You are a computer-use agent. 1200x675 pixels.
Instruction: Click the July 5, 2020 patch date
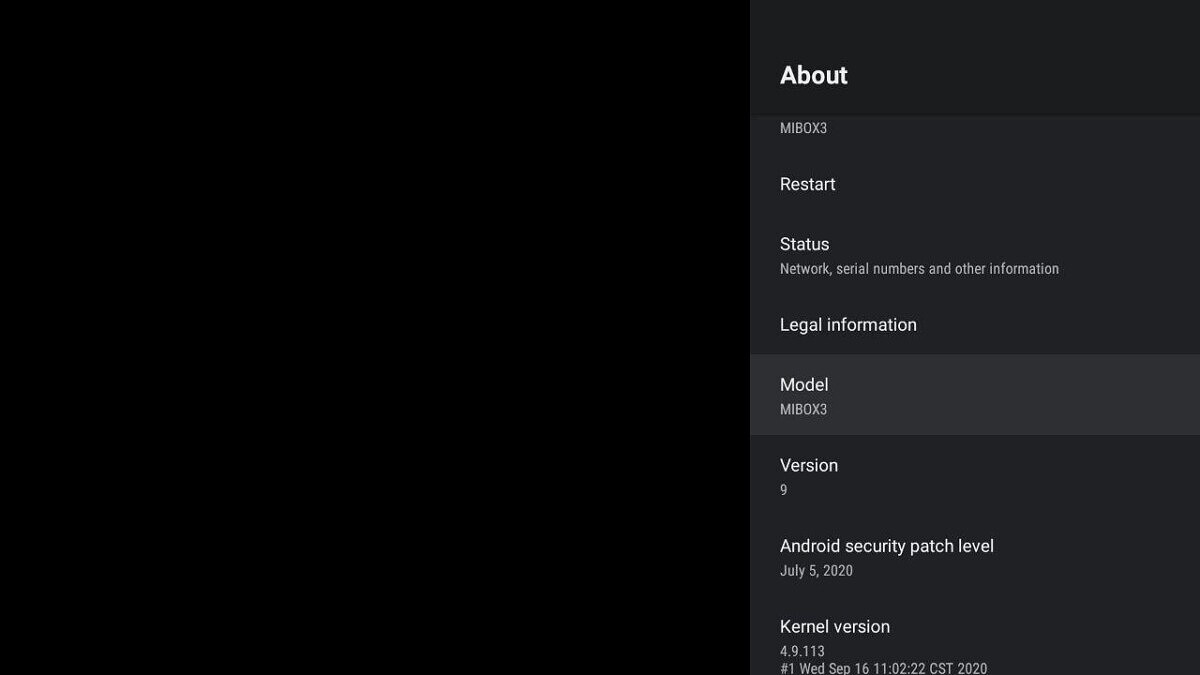click(816, 571)
